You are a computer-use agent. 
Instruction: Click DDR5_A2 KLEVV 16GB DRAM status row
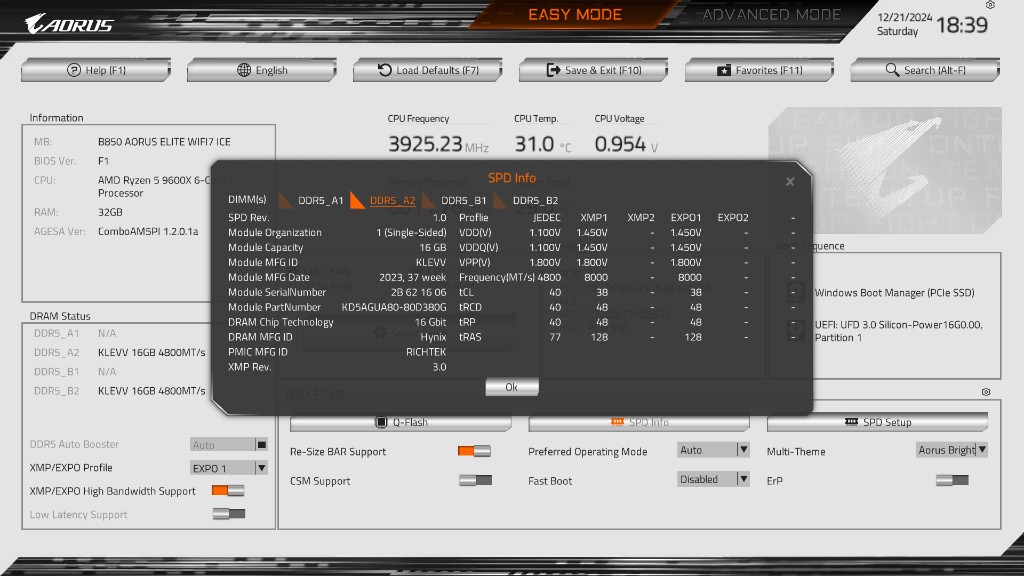coord(120,352)
